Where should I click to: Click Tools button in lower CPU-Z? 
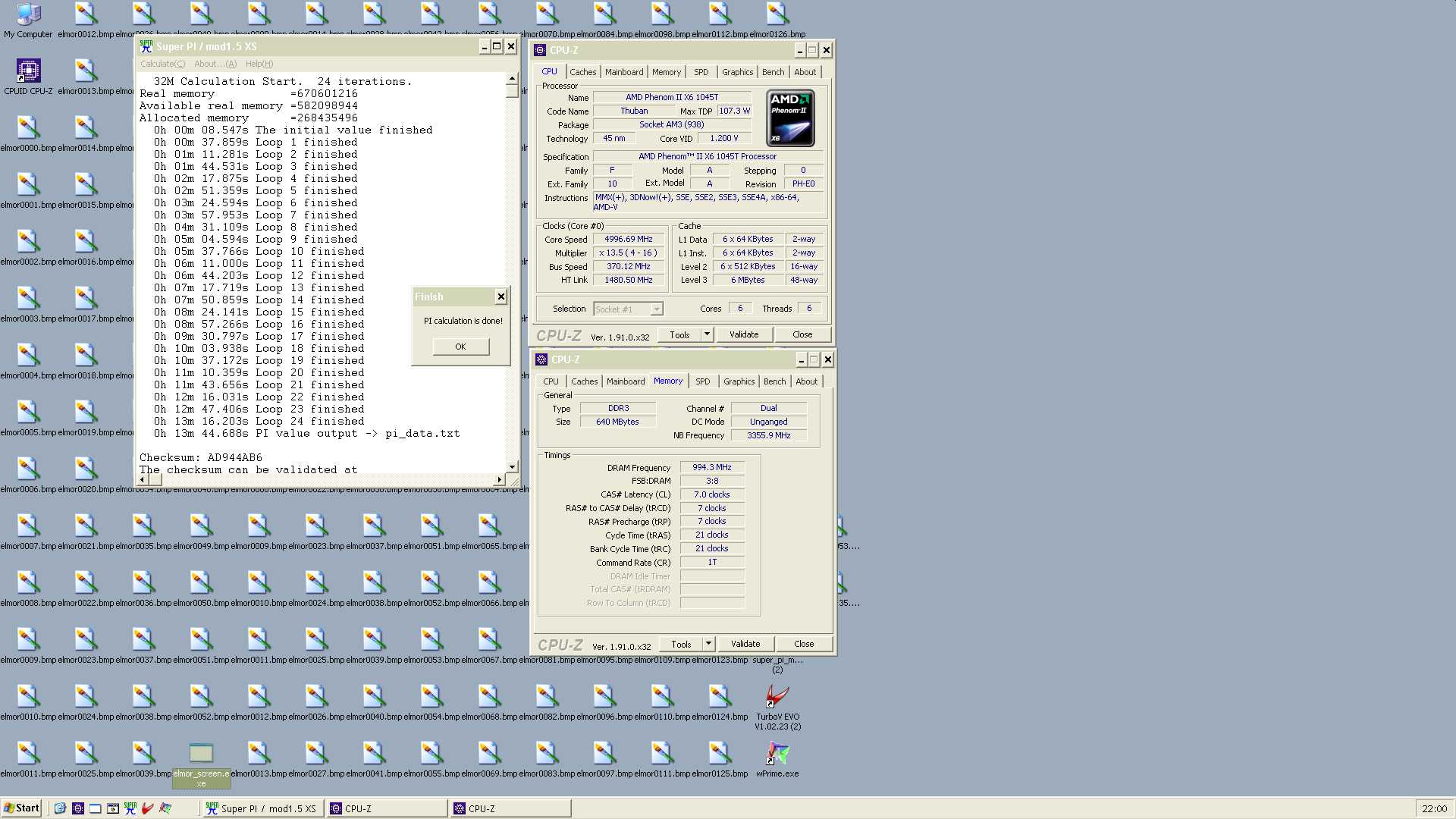pyautogui.click(x=681, y=644)
